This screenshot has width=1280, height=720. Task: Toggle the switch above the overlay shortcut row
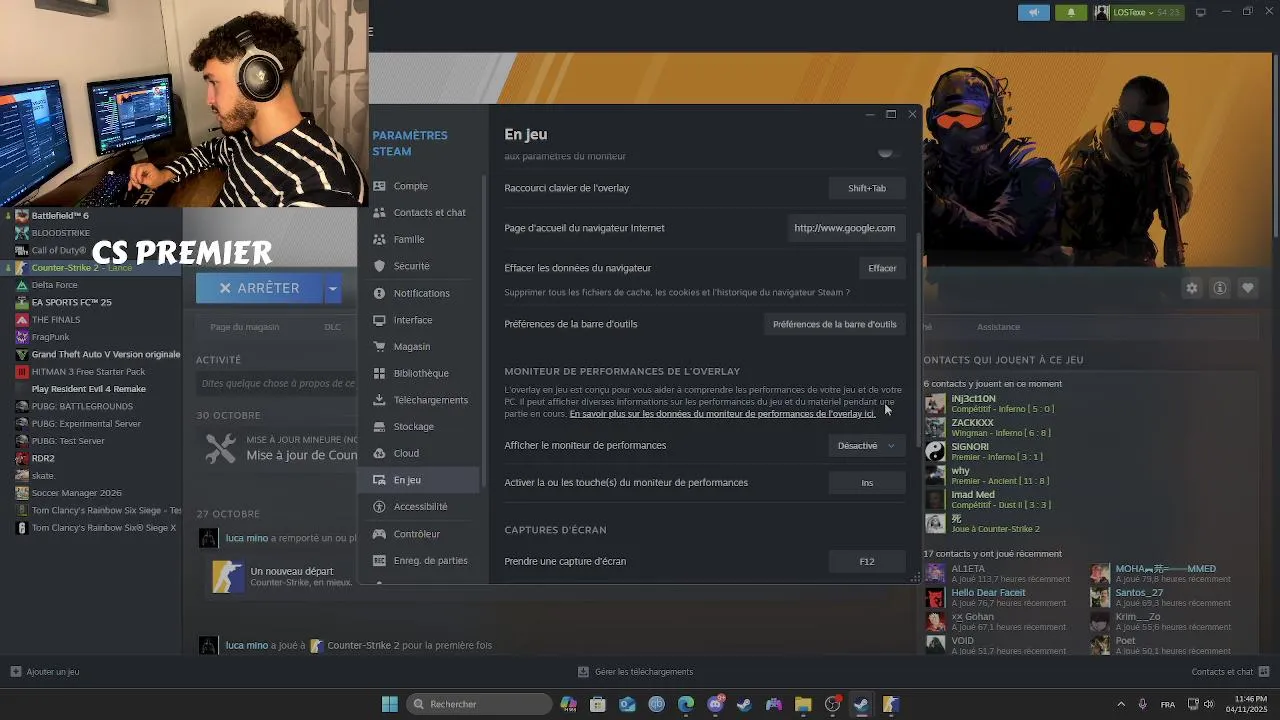[x=887, y=153]
